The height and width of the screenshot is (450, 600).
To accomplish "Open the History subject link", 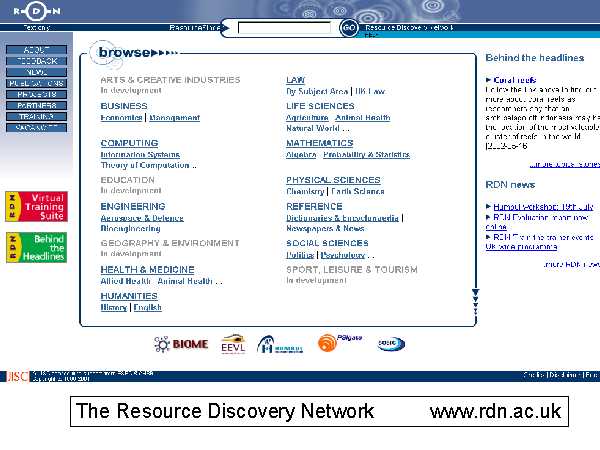I will tap(114, 307).
